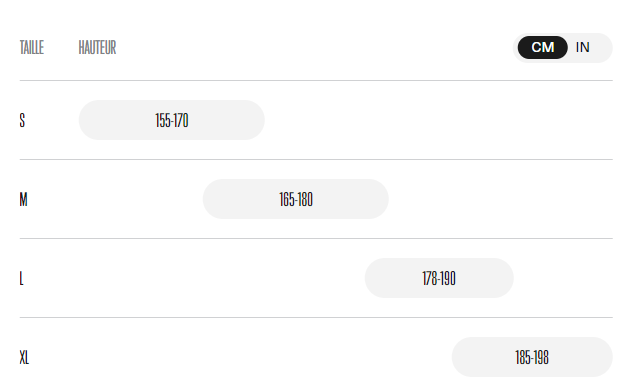618x391 pixels.
Task: Choose the 185-198 height range pill
Action: click(532, 357)
